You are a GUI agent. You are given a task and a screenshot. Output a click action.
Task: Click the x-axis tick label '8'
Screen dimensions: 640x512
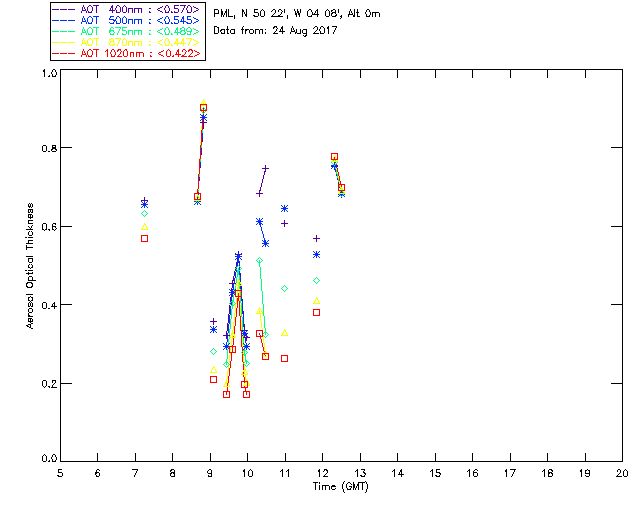[x=173, y=473]
